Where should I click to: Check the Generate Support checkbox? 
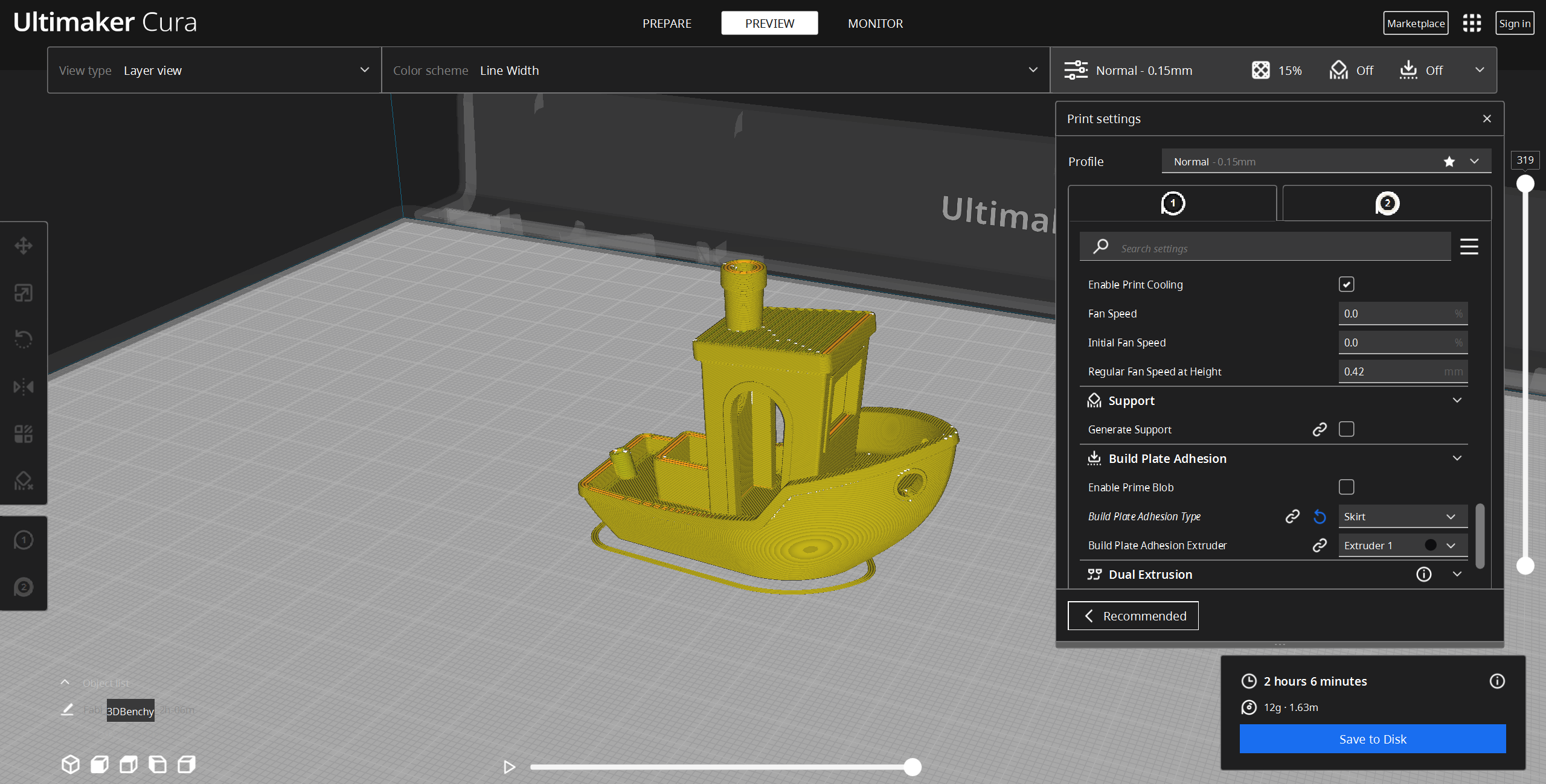(x=1346, y=429)
